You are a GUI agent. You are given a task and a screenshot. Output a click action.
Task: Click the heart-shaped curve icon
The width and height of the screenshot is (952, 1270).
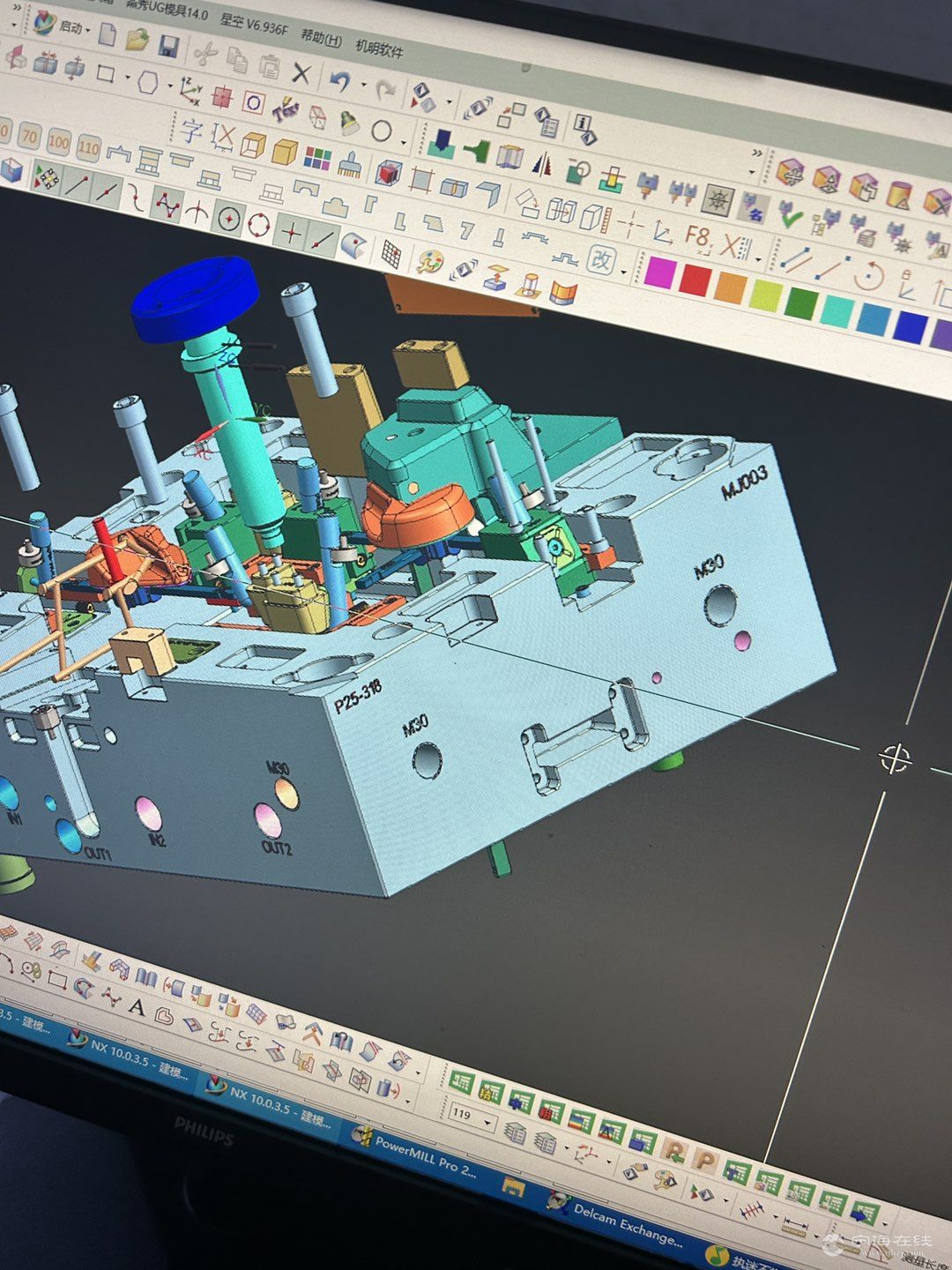163,1015
